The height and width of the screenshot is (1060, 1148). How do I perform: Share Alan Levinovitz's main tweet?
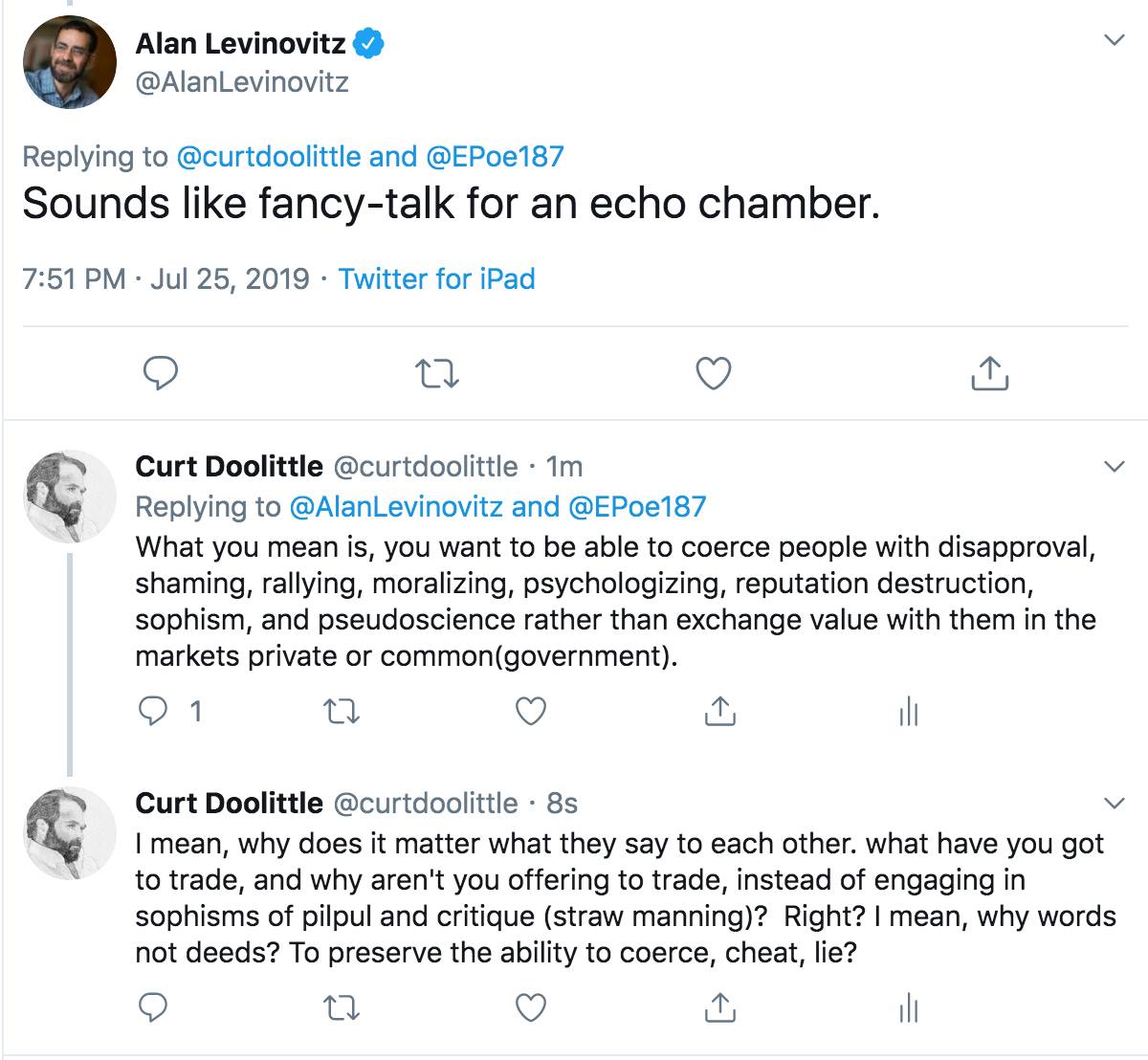click(x=989, y=373)
